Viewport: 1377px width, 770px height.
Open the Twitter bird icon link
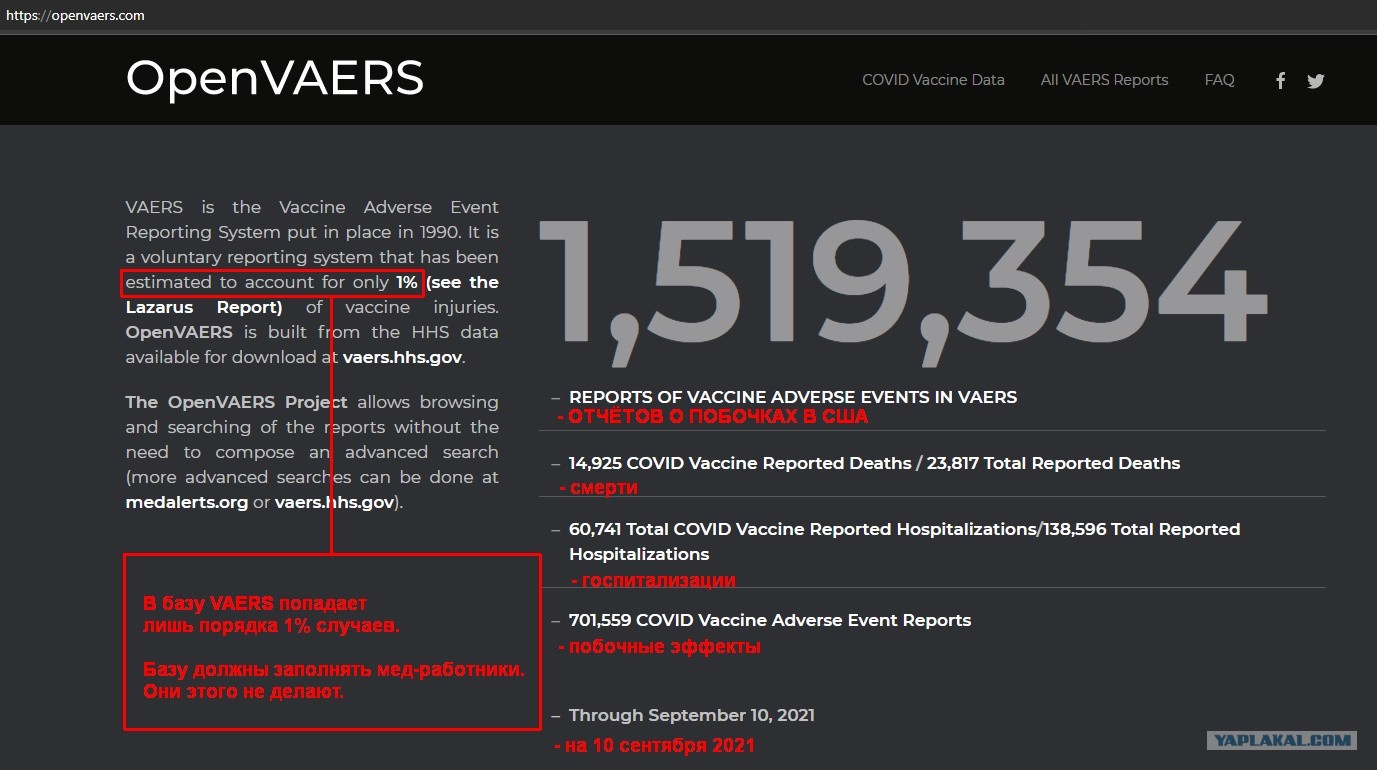pos(1316,81)
